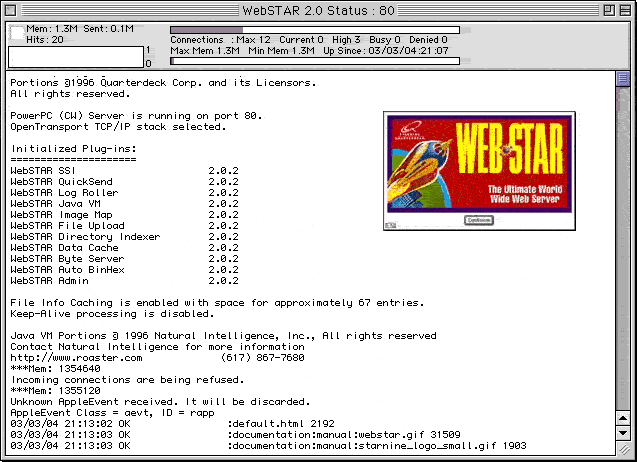Click the connections usage progress bar
The width and height of the screenshot is (637, 462).
coord(315,30)
